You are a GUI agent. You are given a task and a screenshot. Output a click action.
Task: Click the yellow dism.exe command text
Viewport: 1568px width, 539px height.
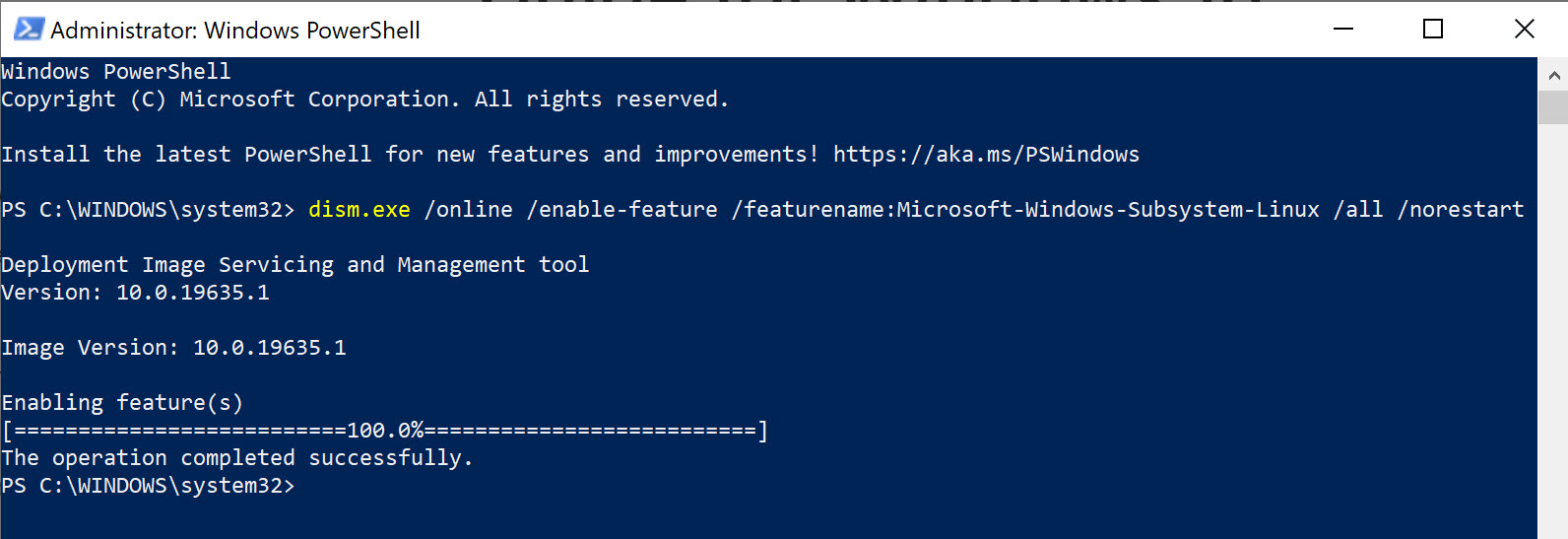click(x=359, y=210)
